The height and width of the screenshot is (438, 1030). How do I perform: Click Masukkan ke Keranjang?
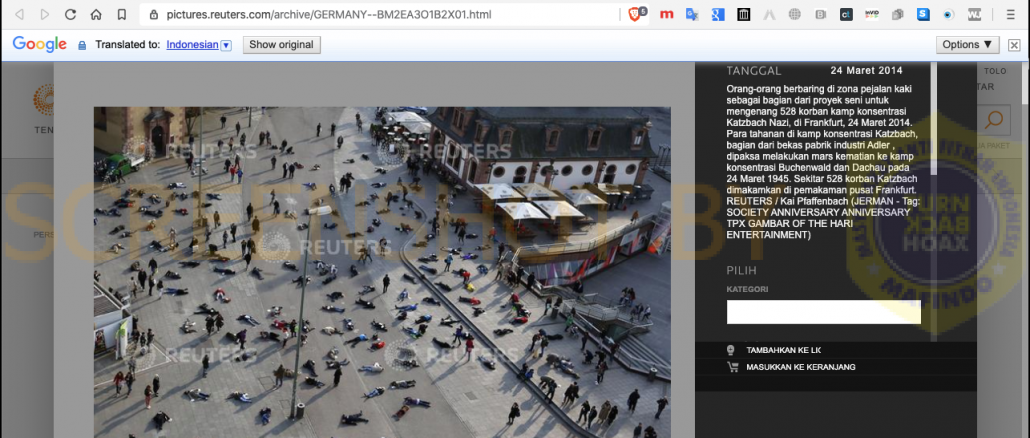[x=801, y=367]
